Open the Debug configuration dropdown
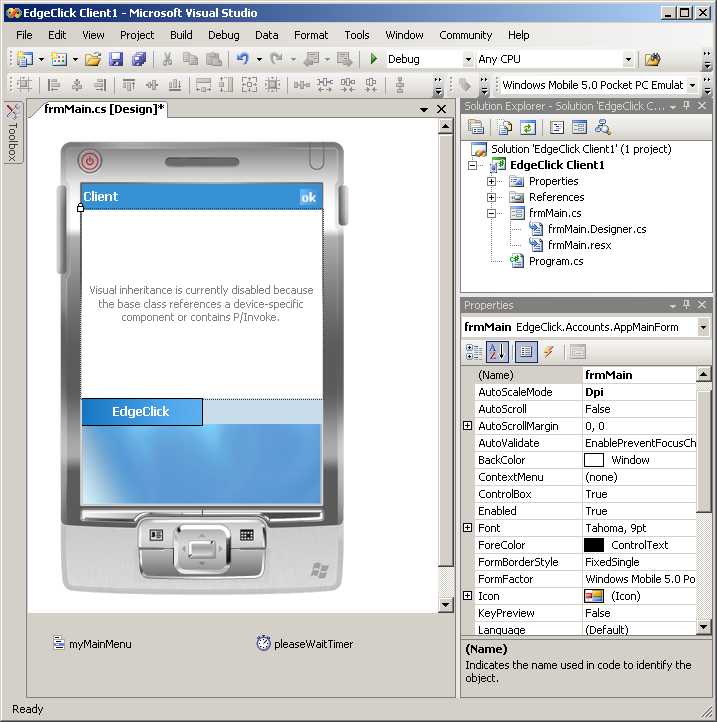Viewport: 717px width, 722px height. click(468, 59)
